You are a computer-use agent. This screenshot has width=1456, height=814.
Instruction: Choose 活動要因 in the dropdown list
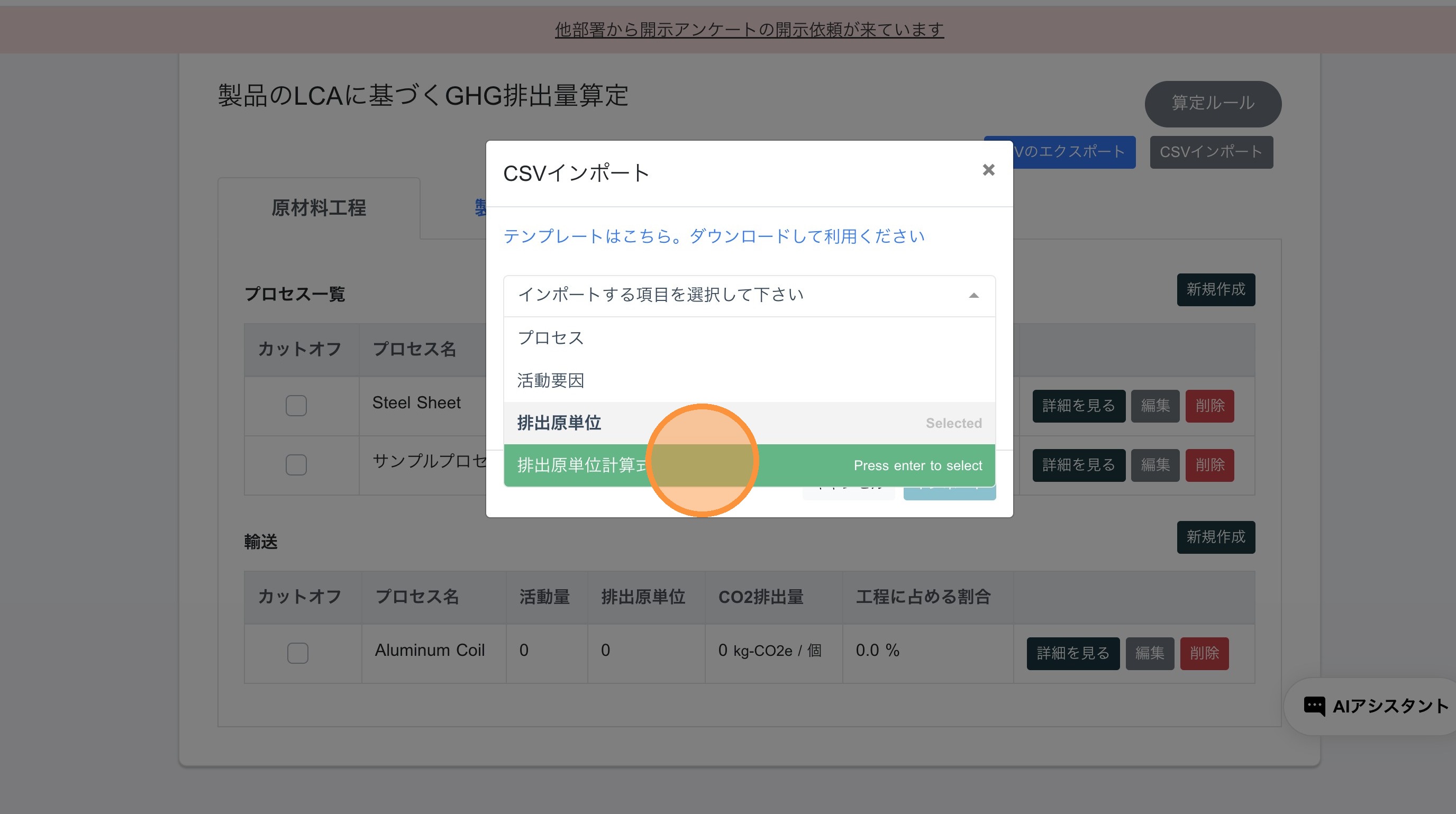point(551,381)
